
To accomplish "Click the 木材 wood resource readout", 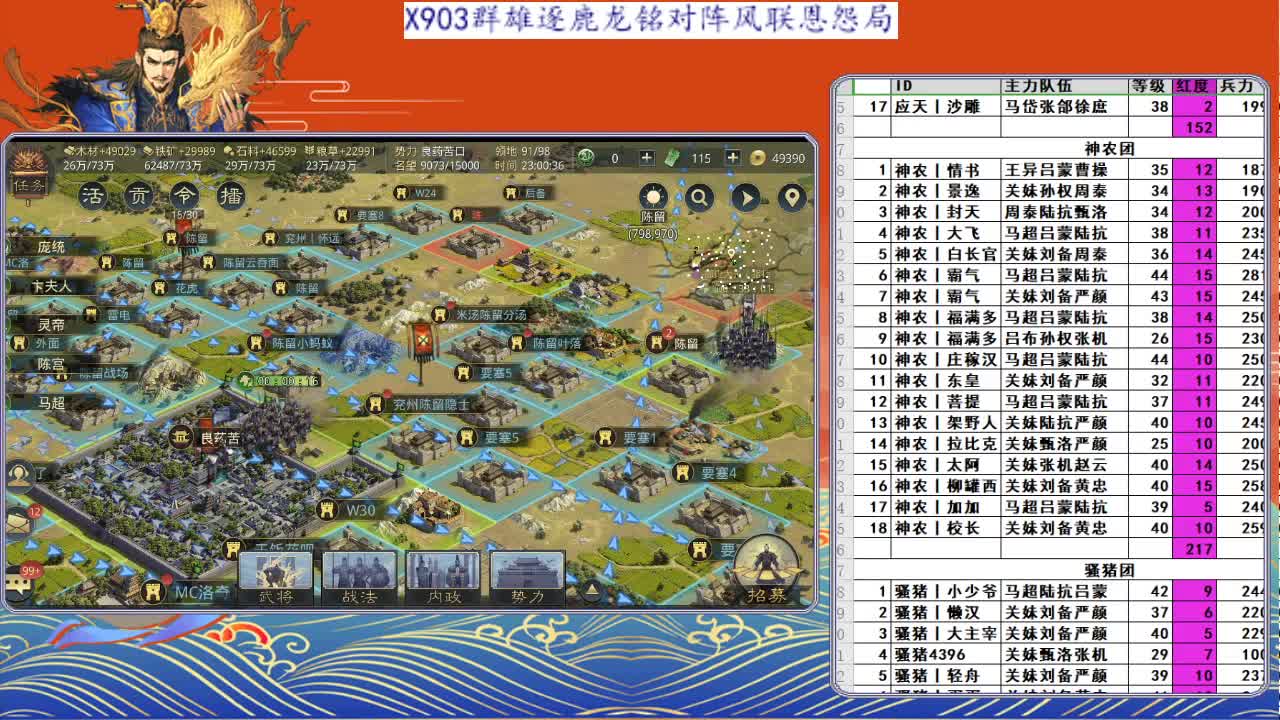I will tap(99, 151).
